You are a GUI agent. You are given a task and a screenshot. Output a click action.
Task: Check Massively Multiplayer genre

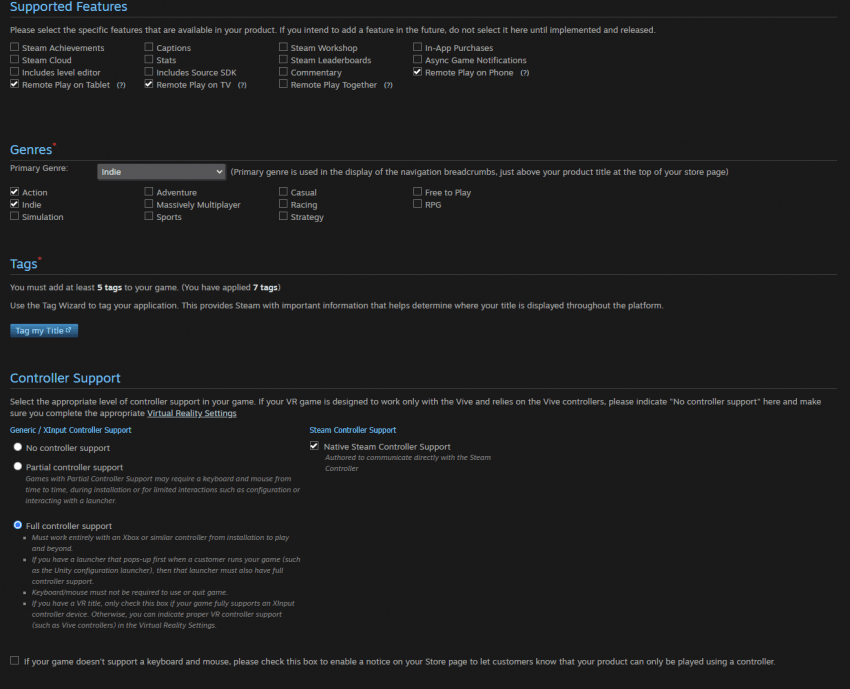coord(149,204)
